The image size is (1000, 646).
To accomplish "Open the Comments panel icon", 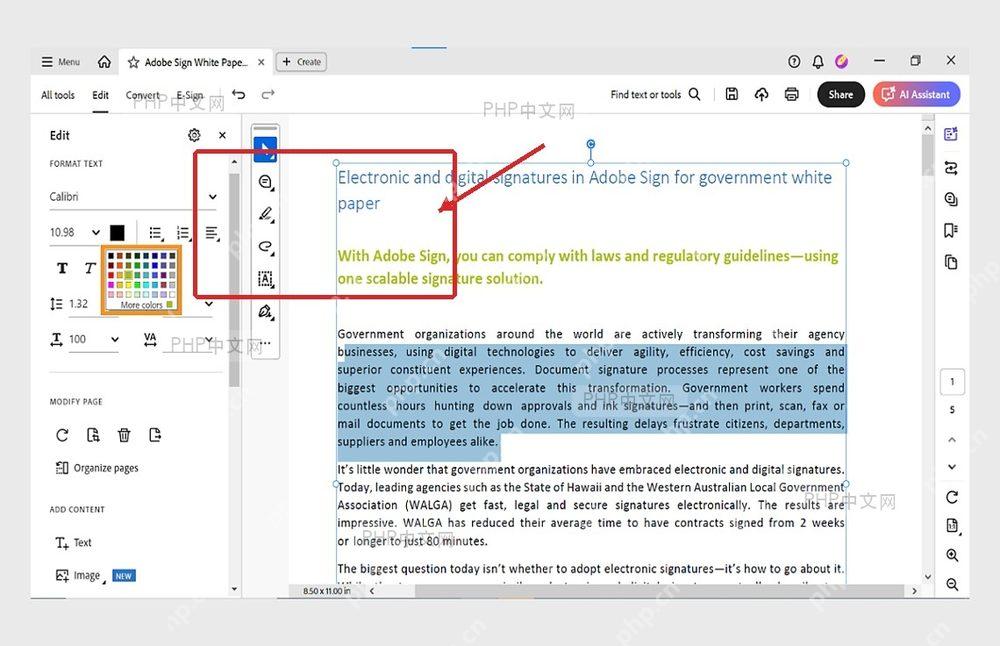I will [x=951, y=200].
